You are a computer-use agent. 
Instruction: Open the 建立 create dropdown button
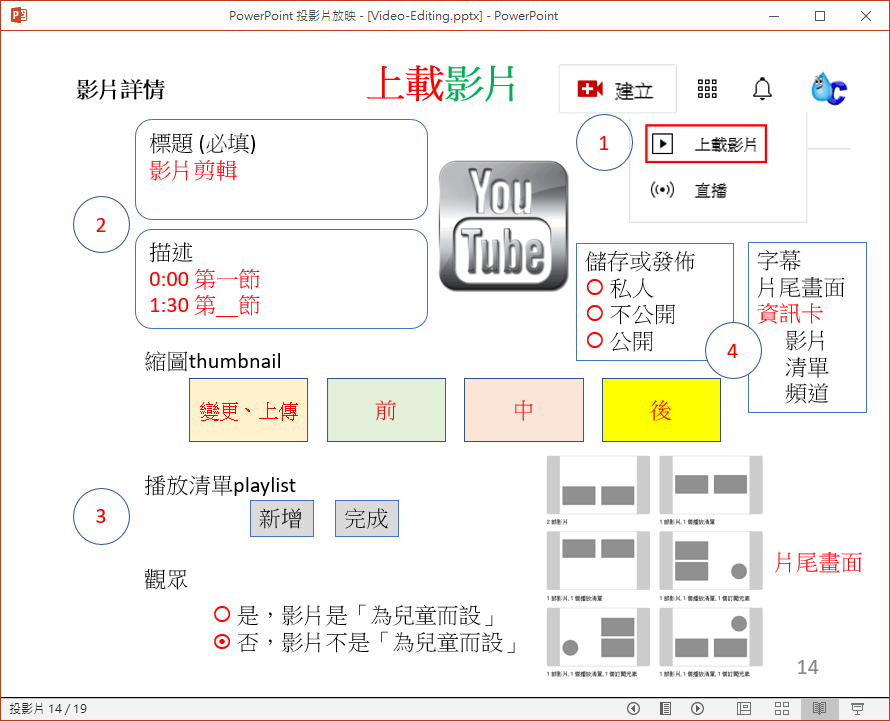pos(617,90)
